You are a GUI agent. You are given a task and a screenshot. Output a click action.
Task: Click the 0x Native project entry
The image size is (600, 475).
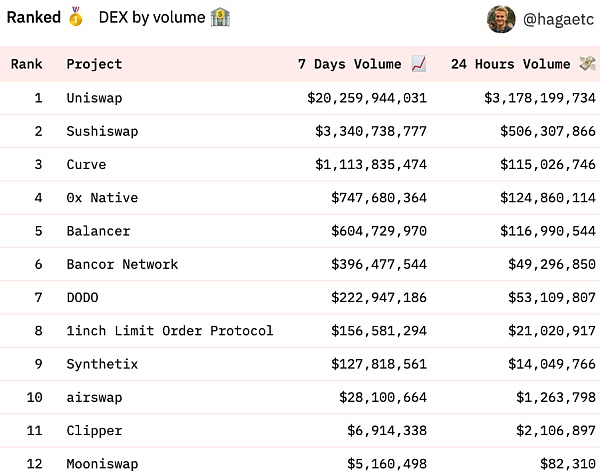coord(102,198)
